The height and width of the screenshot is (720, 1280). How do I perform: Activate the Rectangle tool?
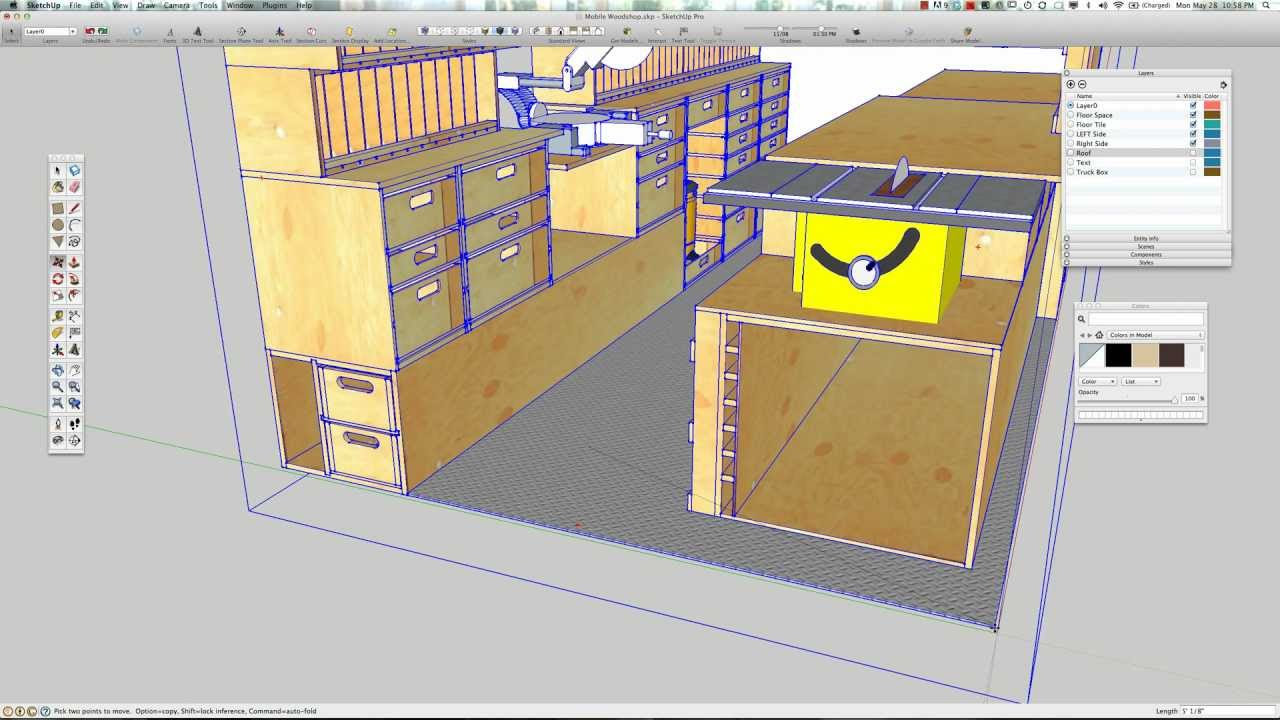click(x=57, y=208)
